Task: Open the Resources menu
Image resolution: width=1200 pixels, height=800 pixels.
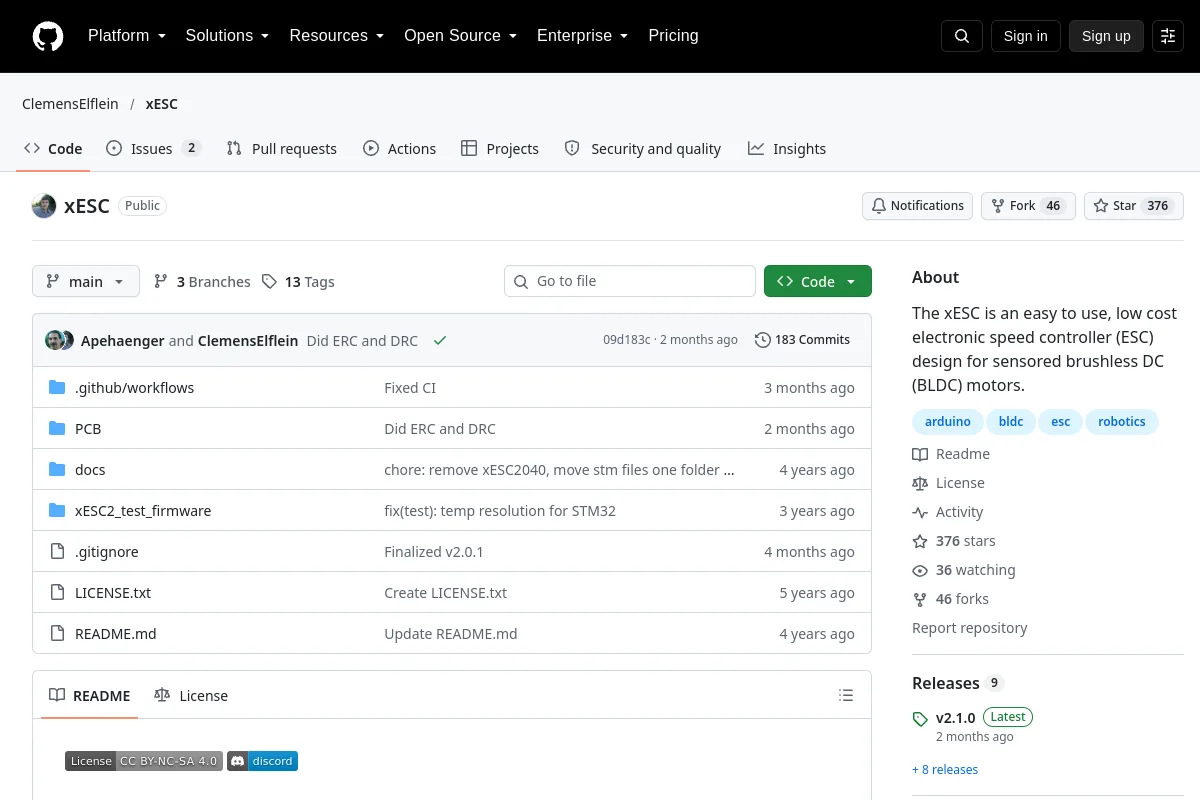Action: coord(337,36)
